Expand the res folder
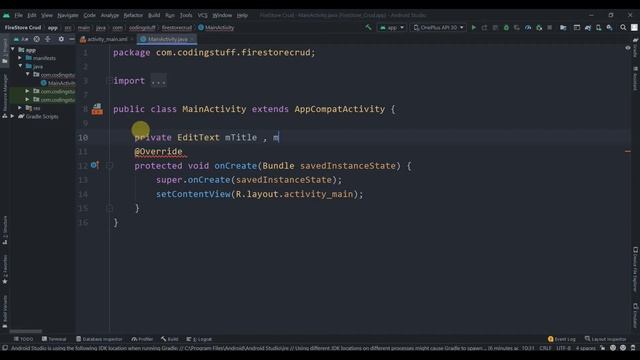This screenshot has width=640, height=360. tap(20, 108)
